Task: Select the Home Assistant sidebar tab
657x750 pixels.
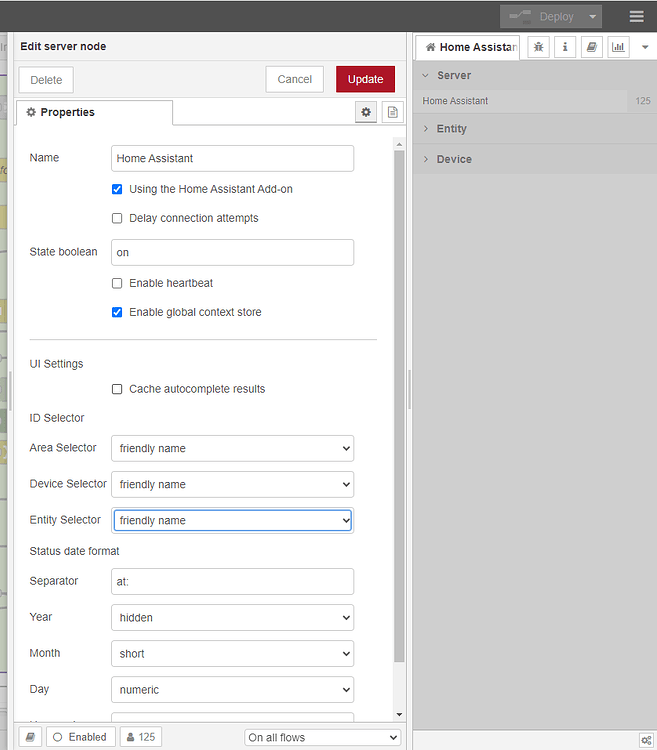Action: point(467,47)
